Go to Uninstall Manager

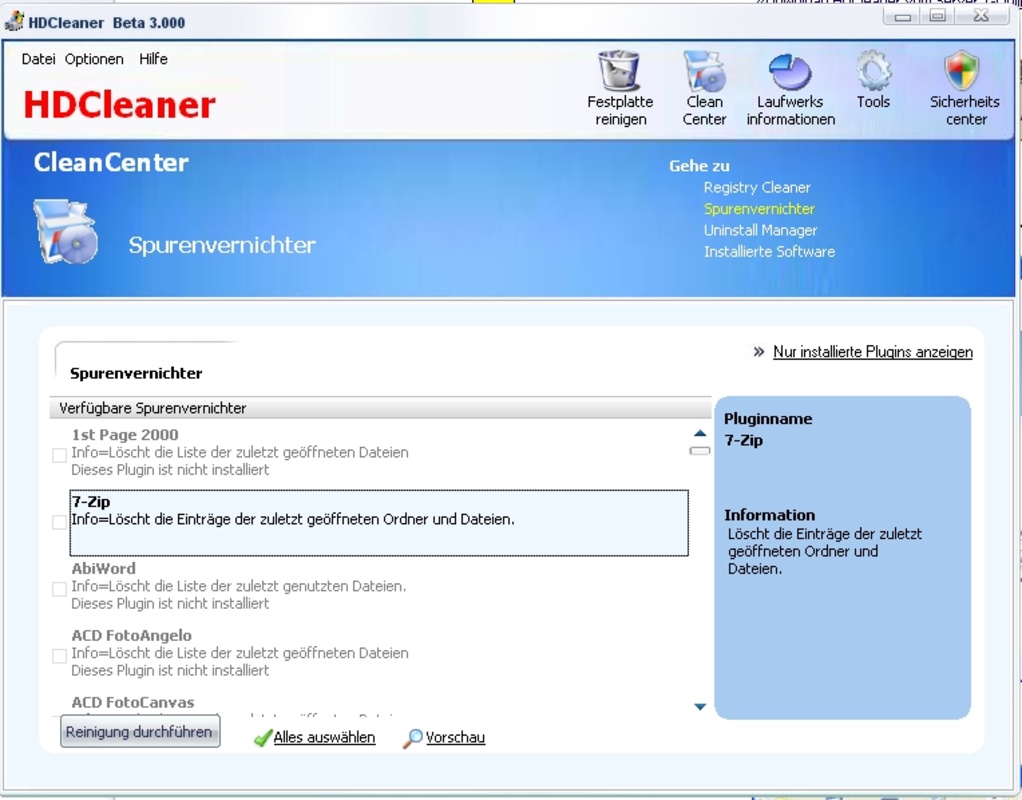click(x=760, y=230)
